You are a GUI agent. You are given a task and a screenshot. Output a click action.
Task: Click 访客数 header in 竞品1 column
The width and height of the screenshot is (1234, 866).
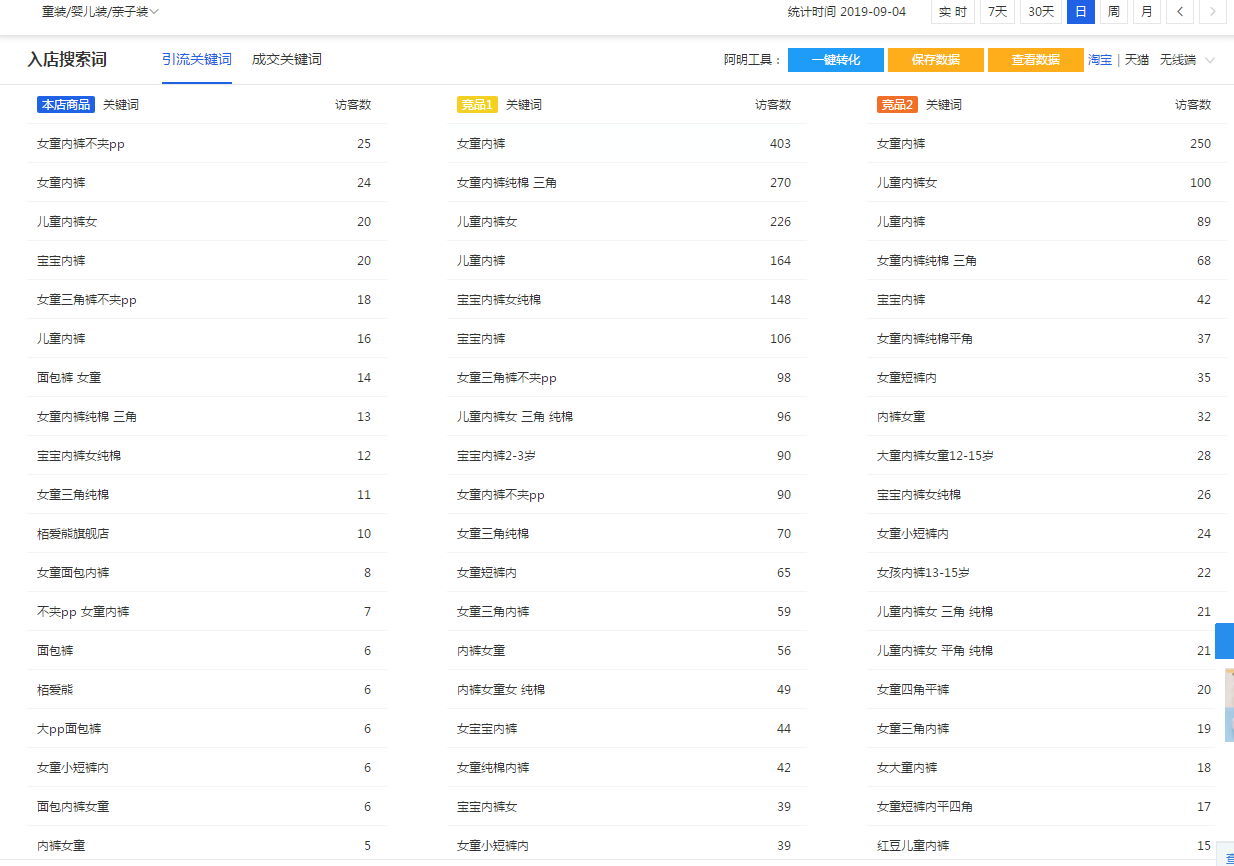point(773,104)
